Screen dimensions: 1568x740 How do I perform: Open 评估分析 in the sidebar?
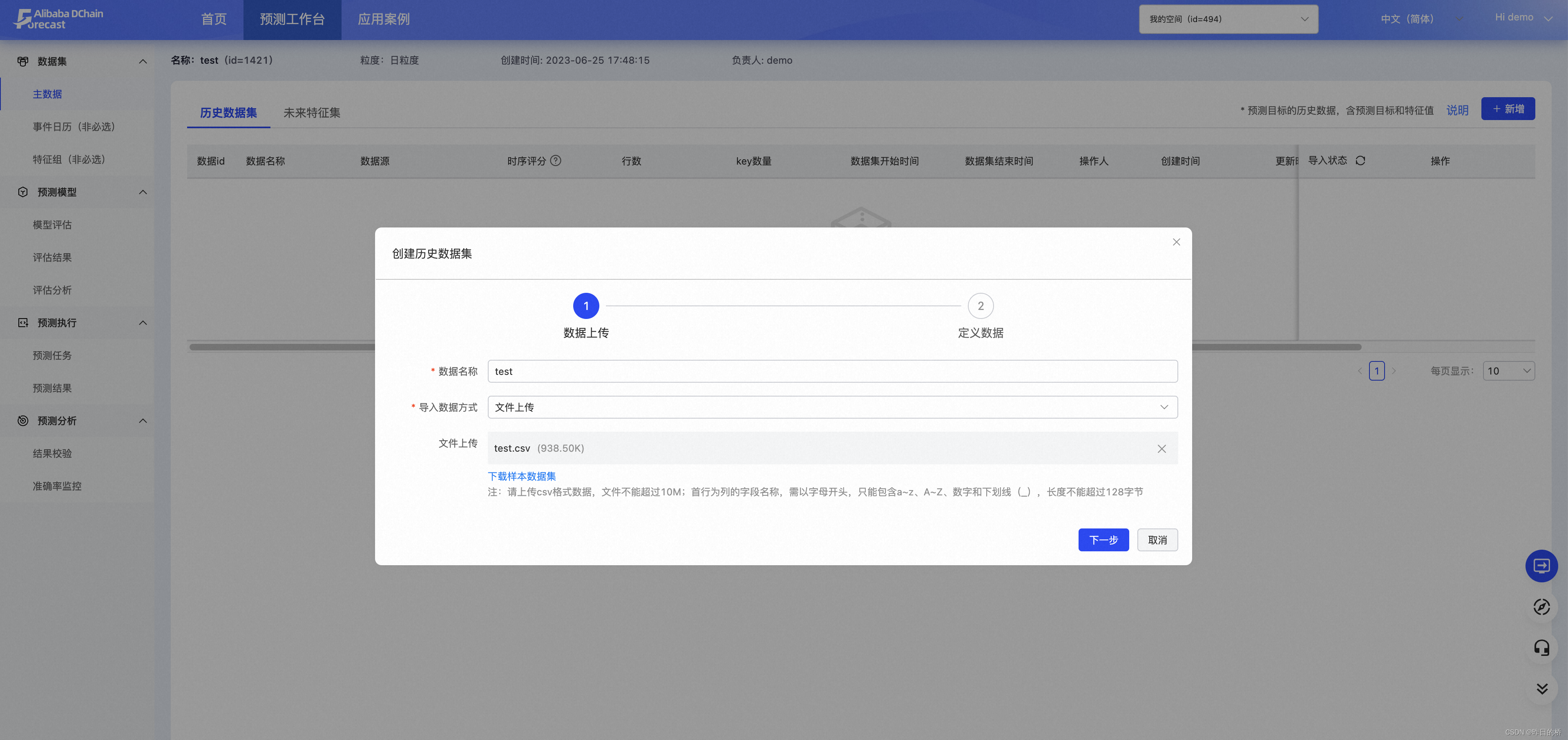[x=52, y=290]
